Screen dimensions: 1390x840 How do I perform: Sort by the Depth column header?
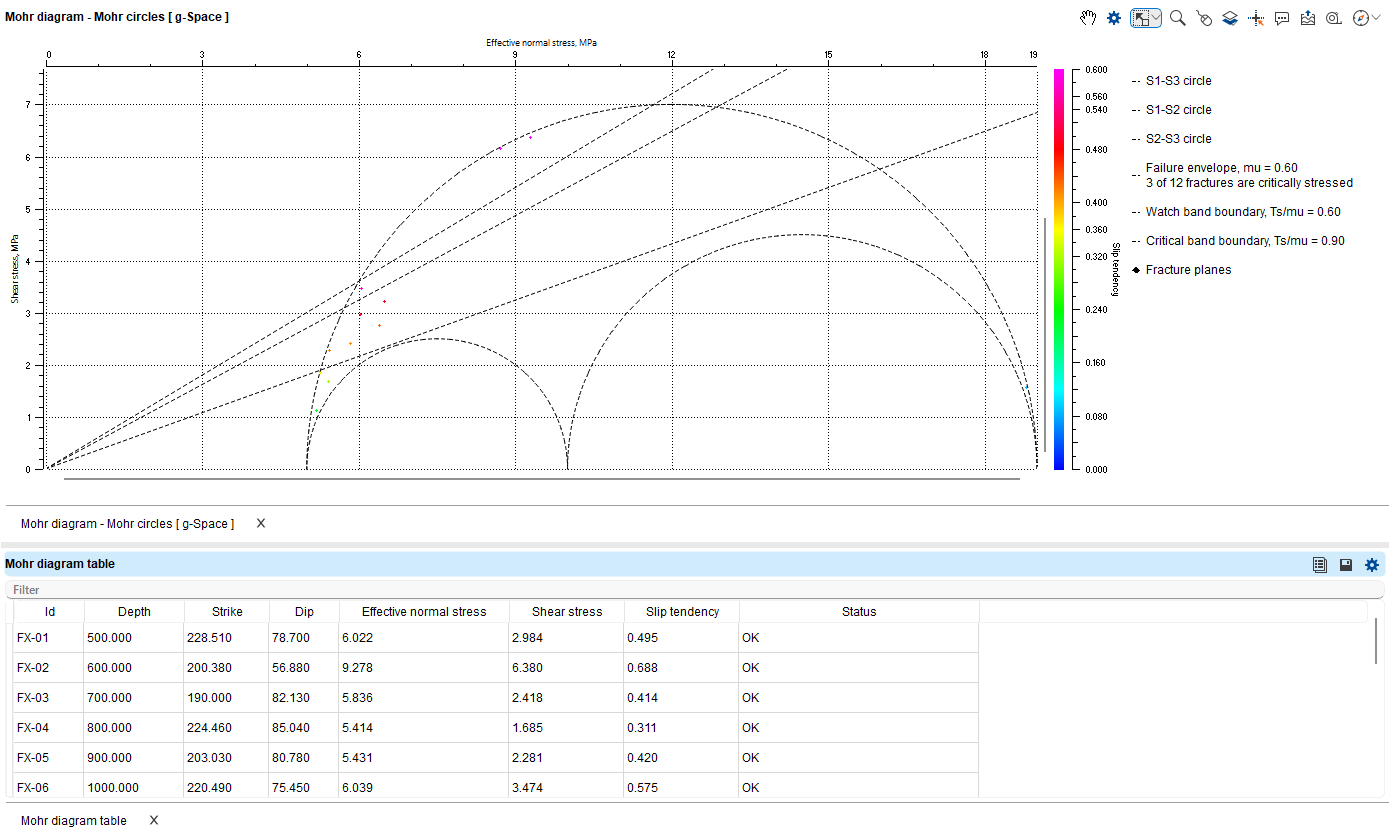[134, 612]
